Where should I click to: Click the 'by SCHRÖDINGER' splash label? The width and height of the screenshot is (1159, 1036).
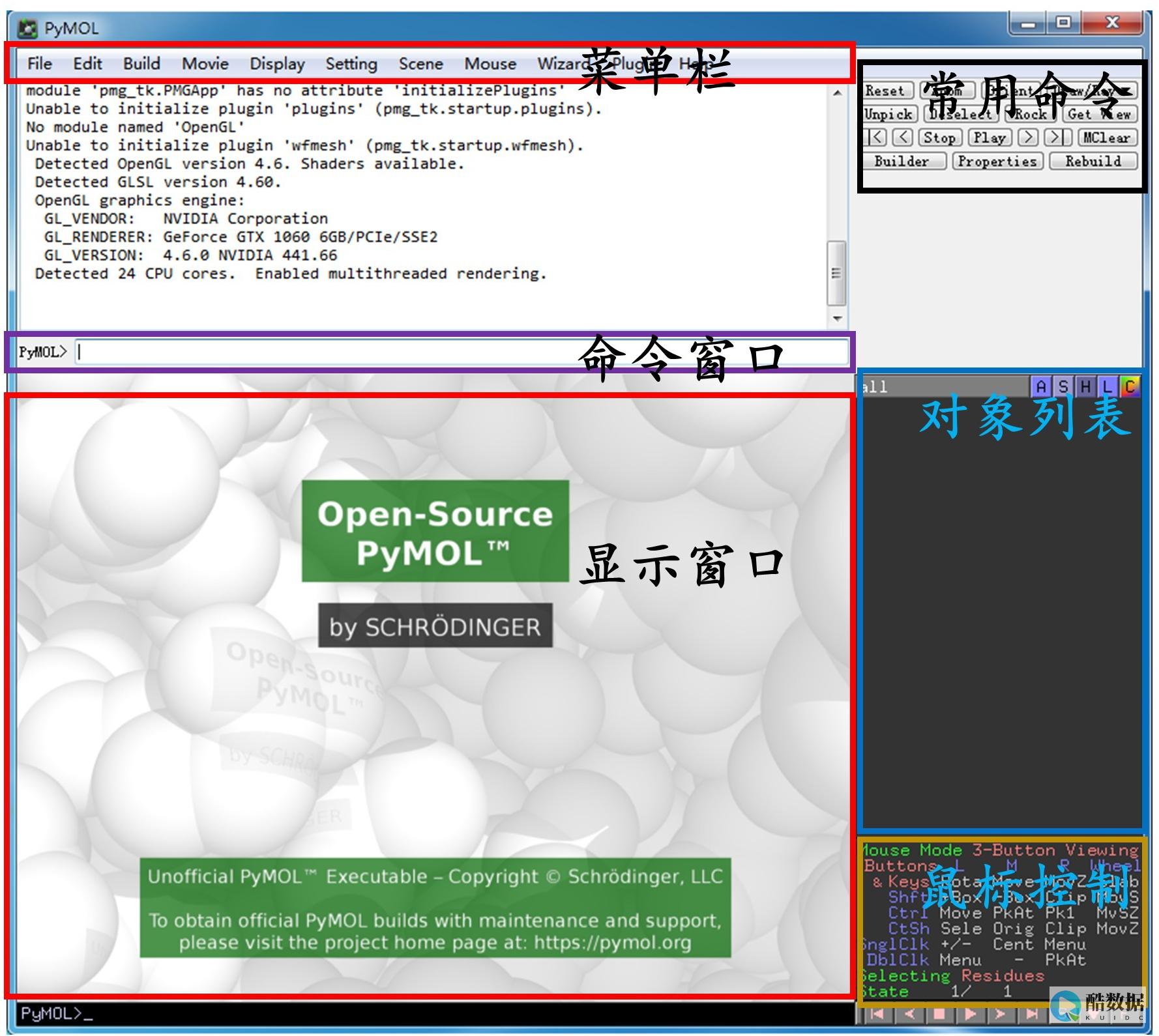(435, 626)
